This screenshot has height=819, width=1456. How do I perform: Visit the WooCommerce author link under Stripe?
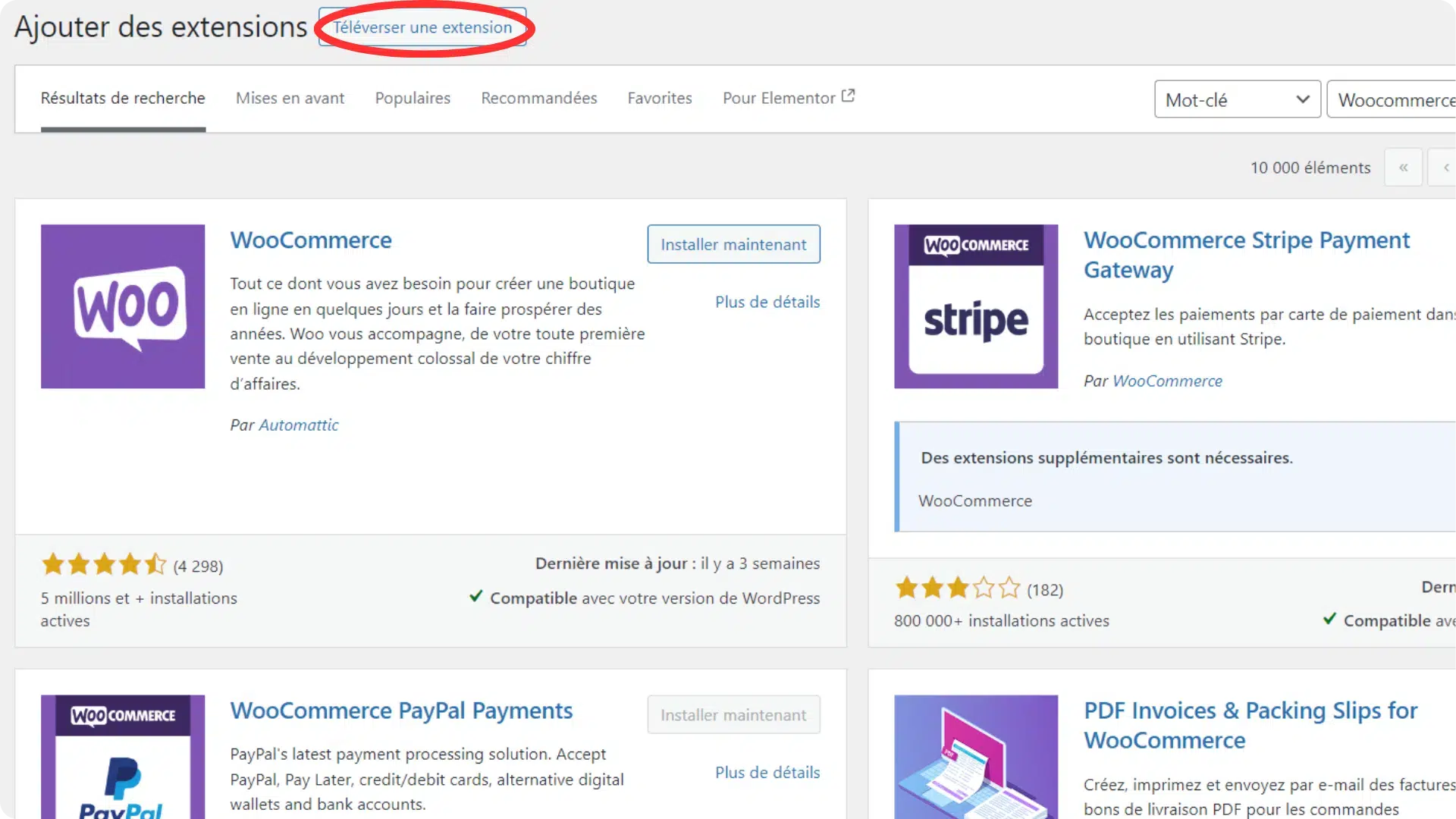click(x=1167, y=381)
